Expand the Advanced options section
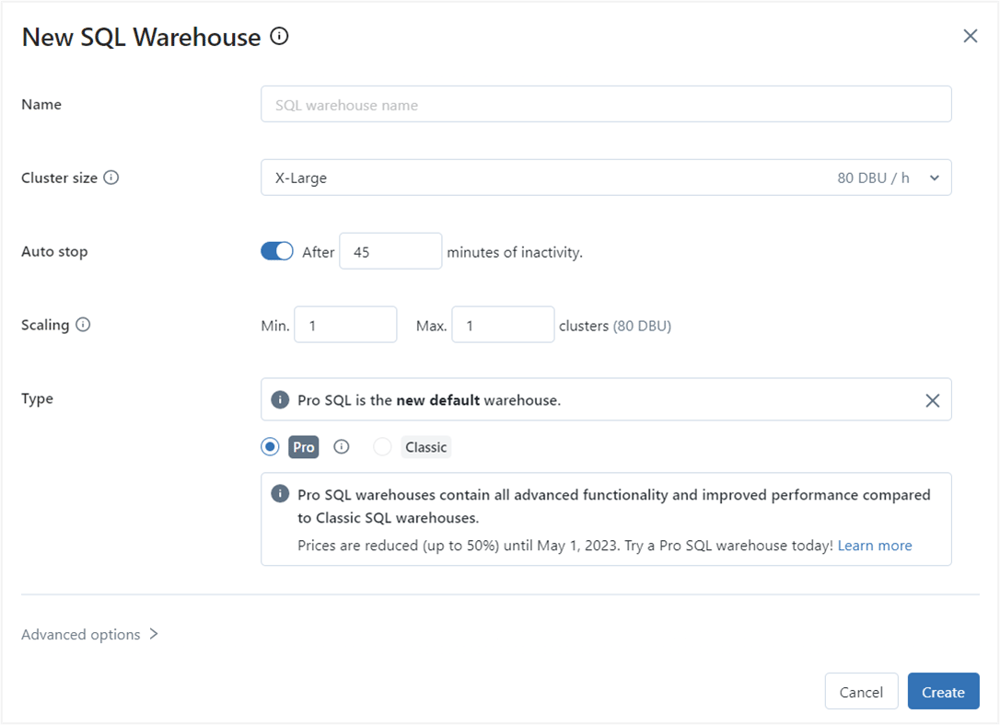 (90, 634)
